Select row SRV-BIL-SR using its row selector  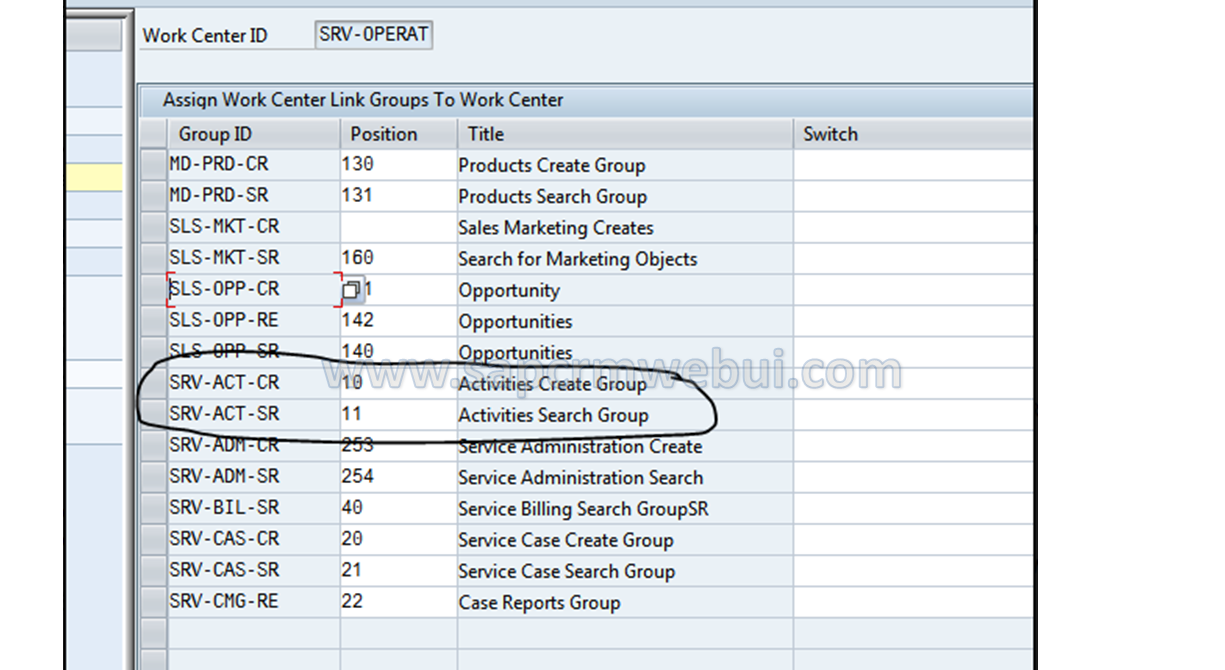pos(153,508)
